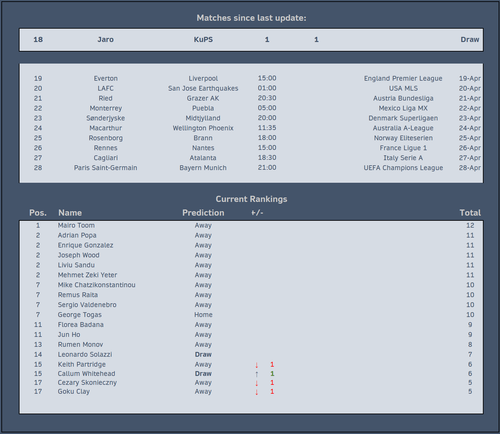Select 'Macarthur' in fixture 24
This screenshot has width=500, height=434.
[106, 128]
